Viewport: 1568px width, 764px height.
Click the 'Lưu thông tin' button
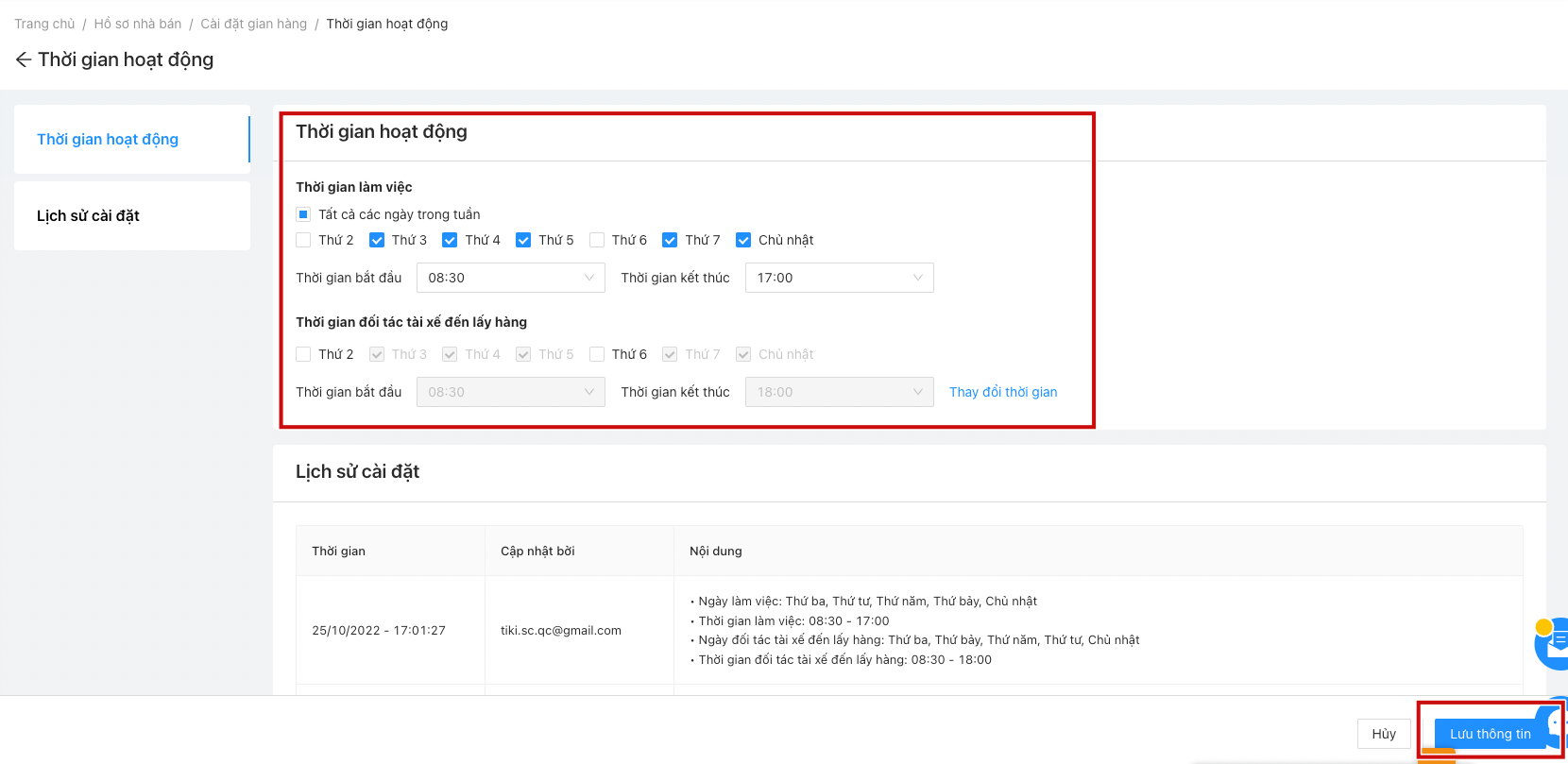pyautogui.click(x=1490, y=734)
